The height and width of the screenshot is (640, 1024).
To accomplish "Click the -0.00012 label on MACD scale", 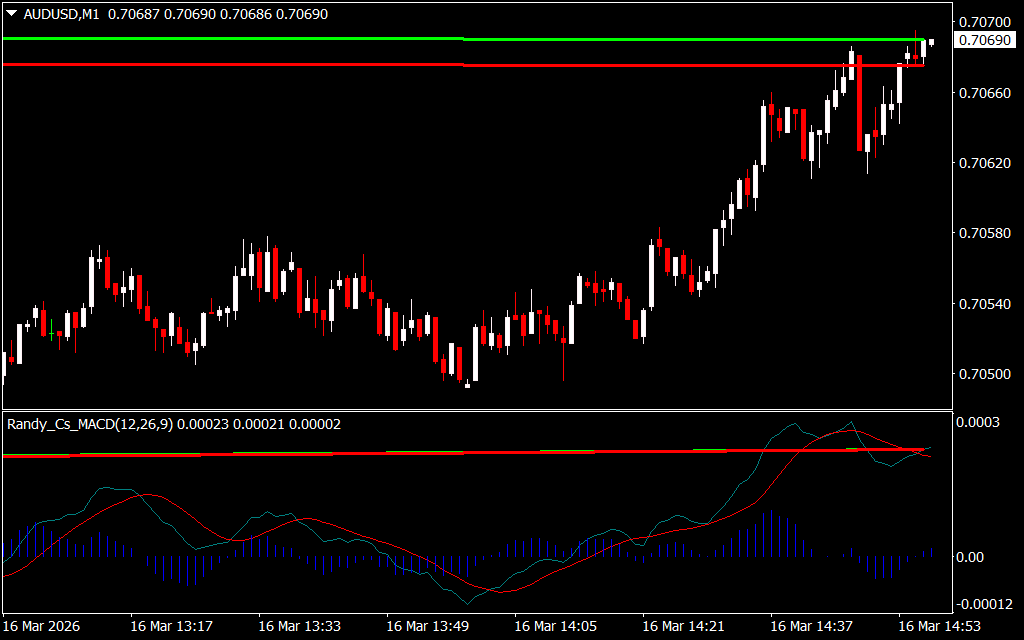I will pos(985,604).
